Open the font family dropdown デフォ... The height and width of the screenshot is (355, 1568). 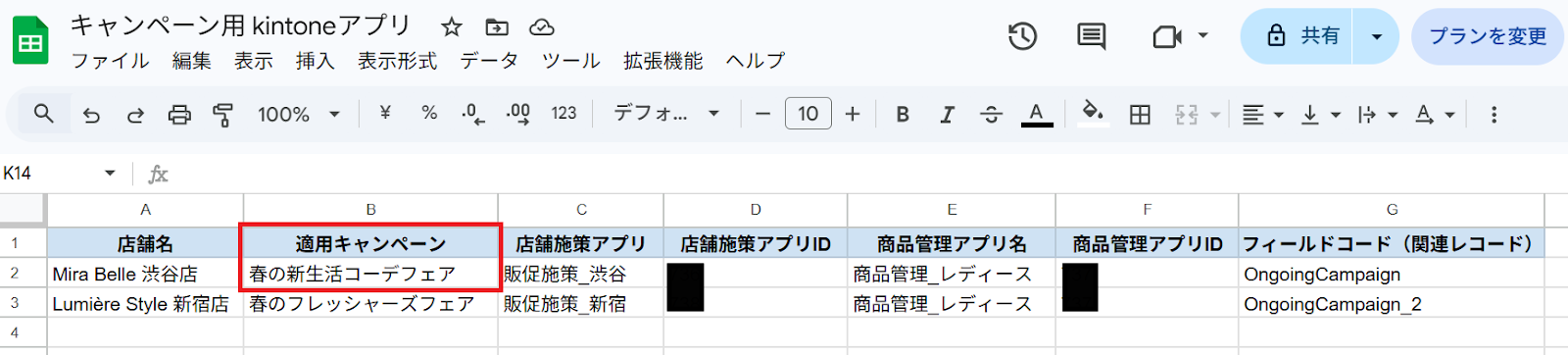coord(666,114)
